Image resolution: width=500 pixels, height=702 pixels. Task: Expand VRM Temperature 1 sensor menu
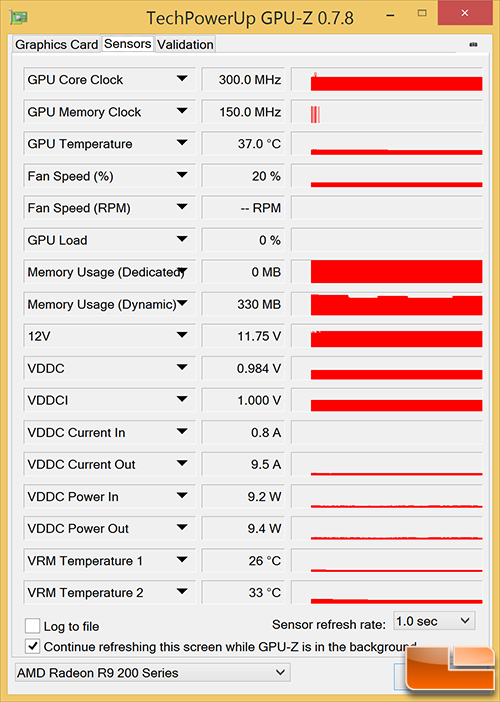pos(182,559)
